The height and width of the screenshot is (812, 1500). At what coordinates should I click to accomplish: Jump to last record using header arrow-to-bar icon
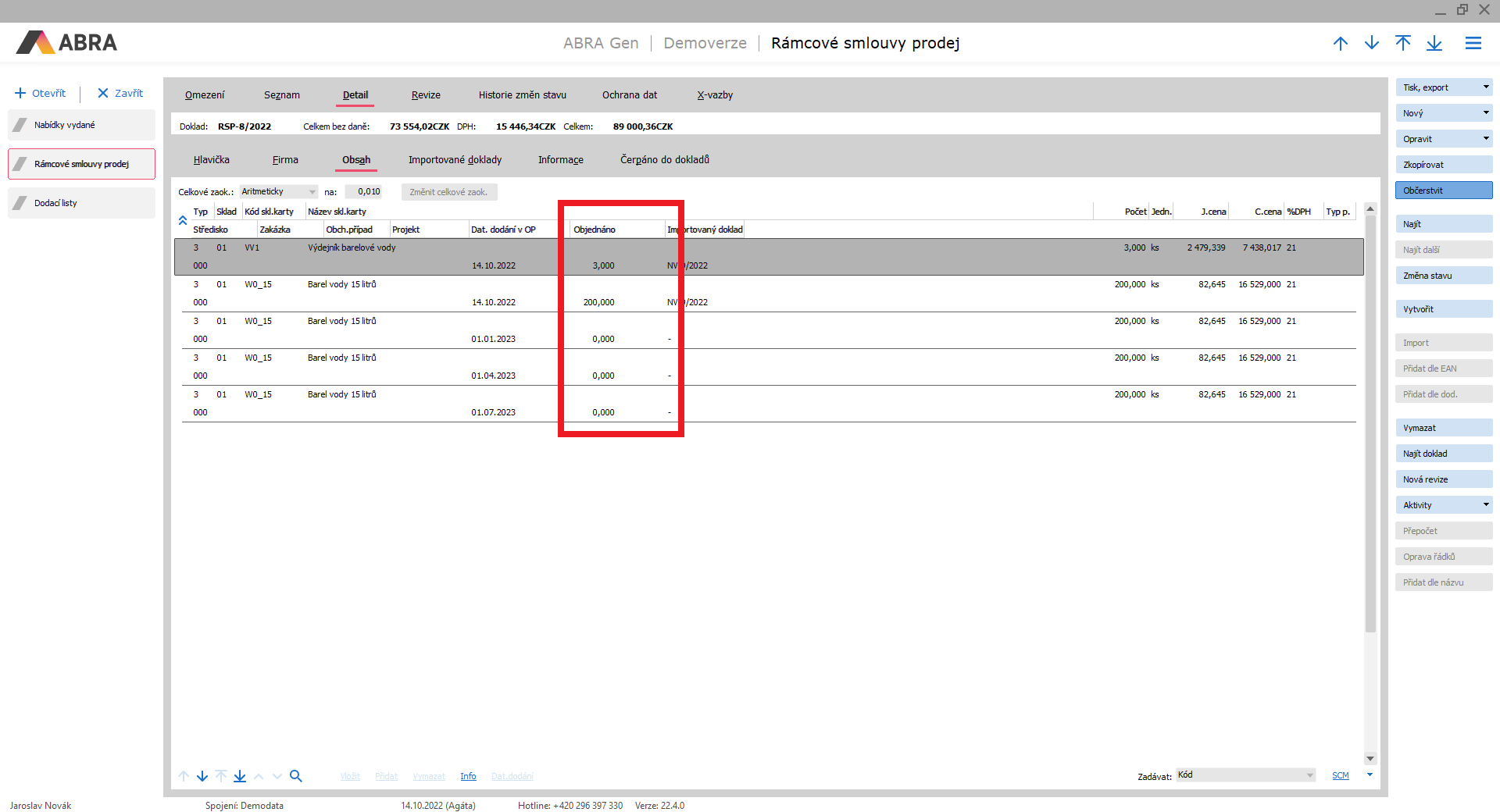[x=1434, y=44]
